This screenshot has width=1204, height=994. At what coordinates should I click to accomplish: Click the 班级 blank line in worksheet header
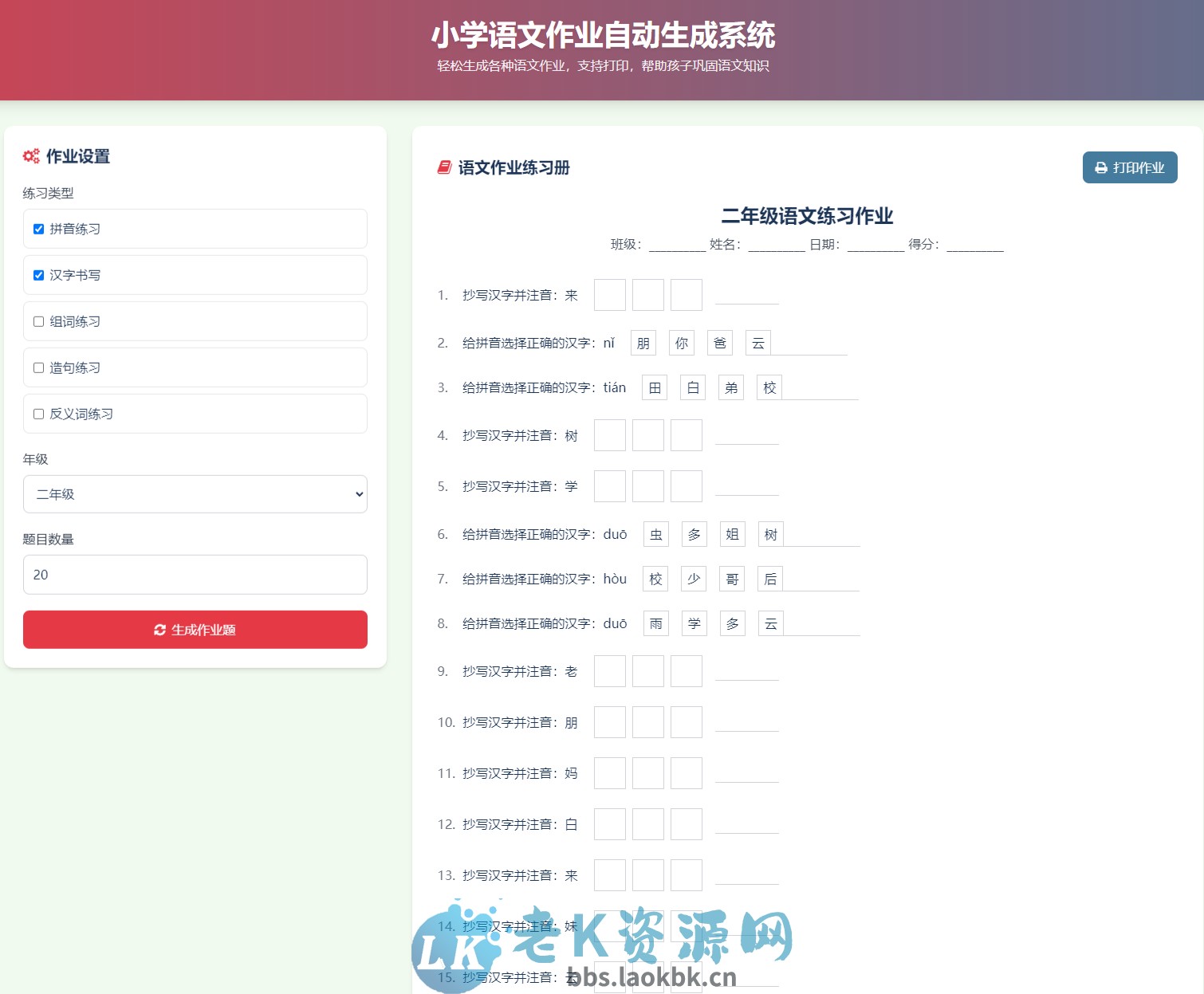coord(678,246)
